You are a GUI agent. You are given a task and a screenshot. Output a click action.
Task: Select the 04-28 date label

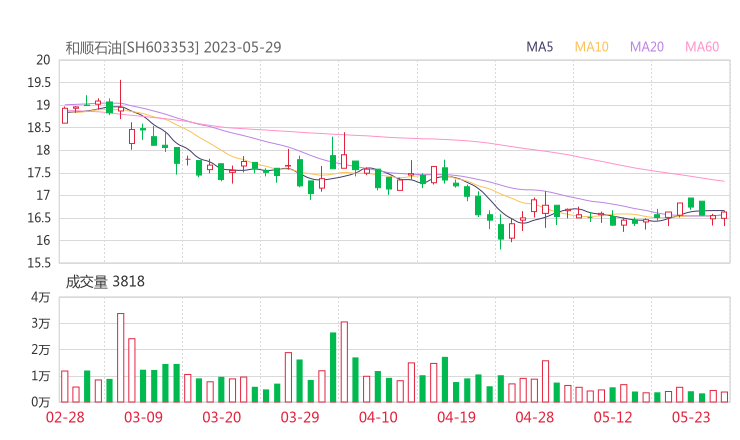pyautogui.click(x=535, y=417)
